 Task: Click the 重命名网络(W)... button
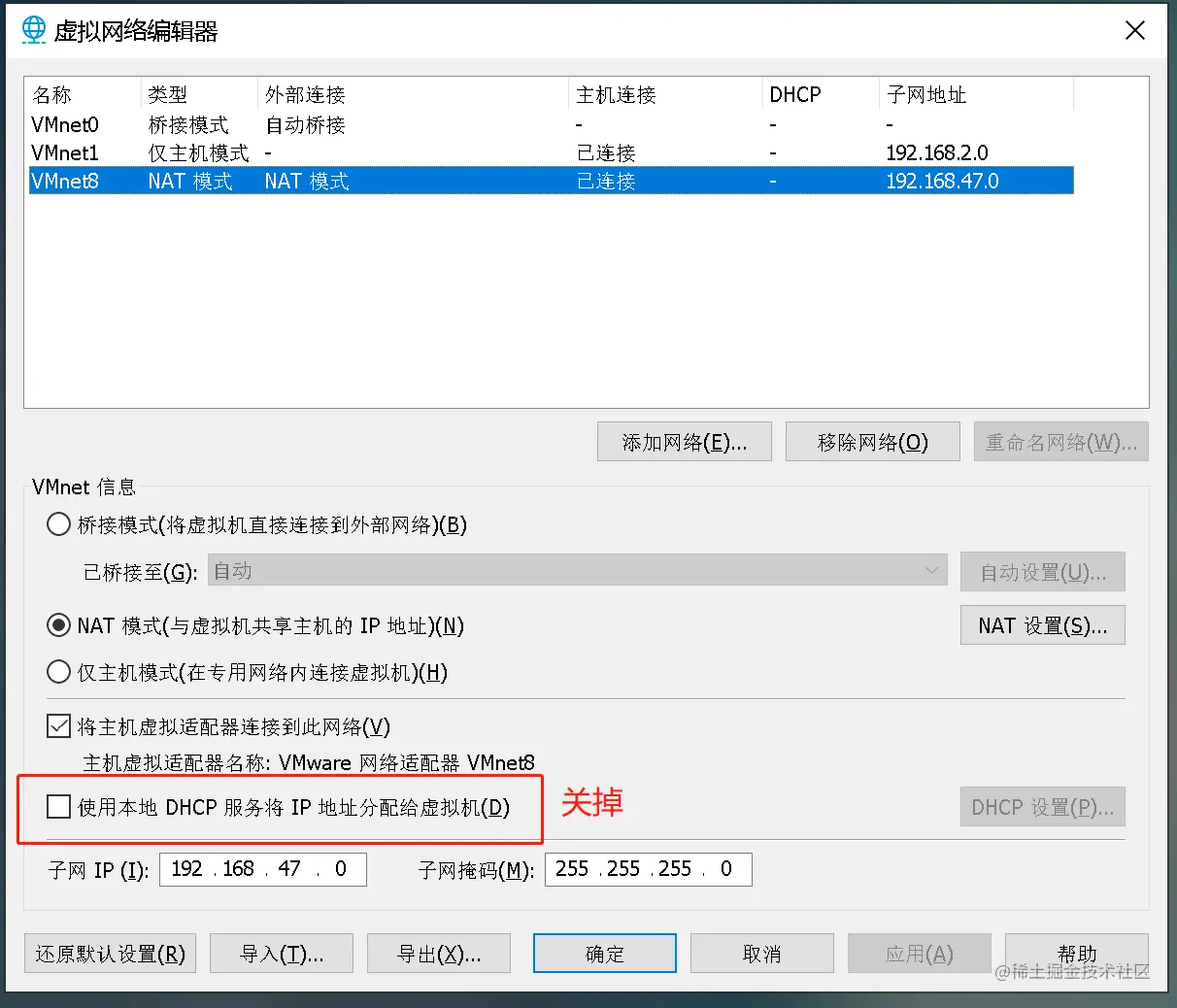[1061, 442]
